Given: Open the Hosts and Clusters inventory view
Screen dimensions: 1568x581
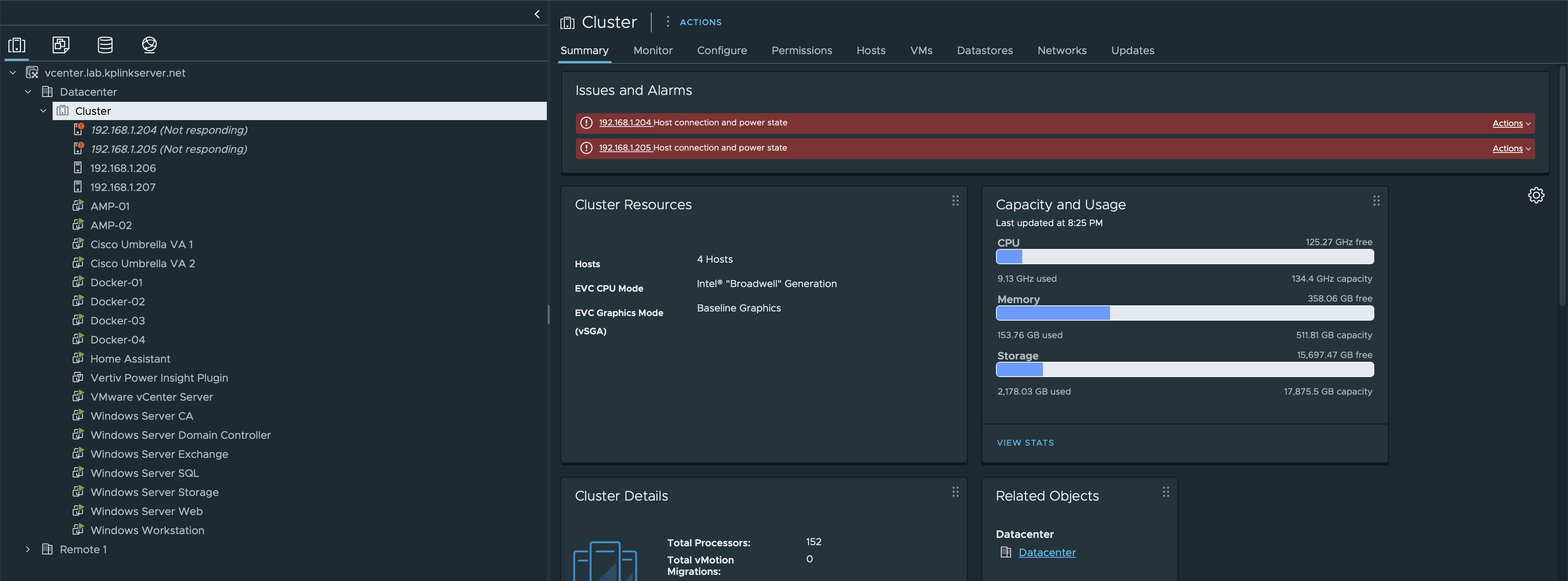Looking at the screenshot, I should click(x=16, y=44).
